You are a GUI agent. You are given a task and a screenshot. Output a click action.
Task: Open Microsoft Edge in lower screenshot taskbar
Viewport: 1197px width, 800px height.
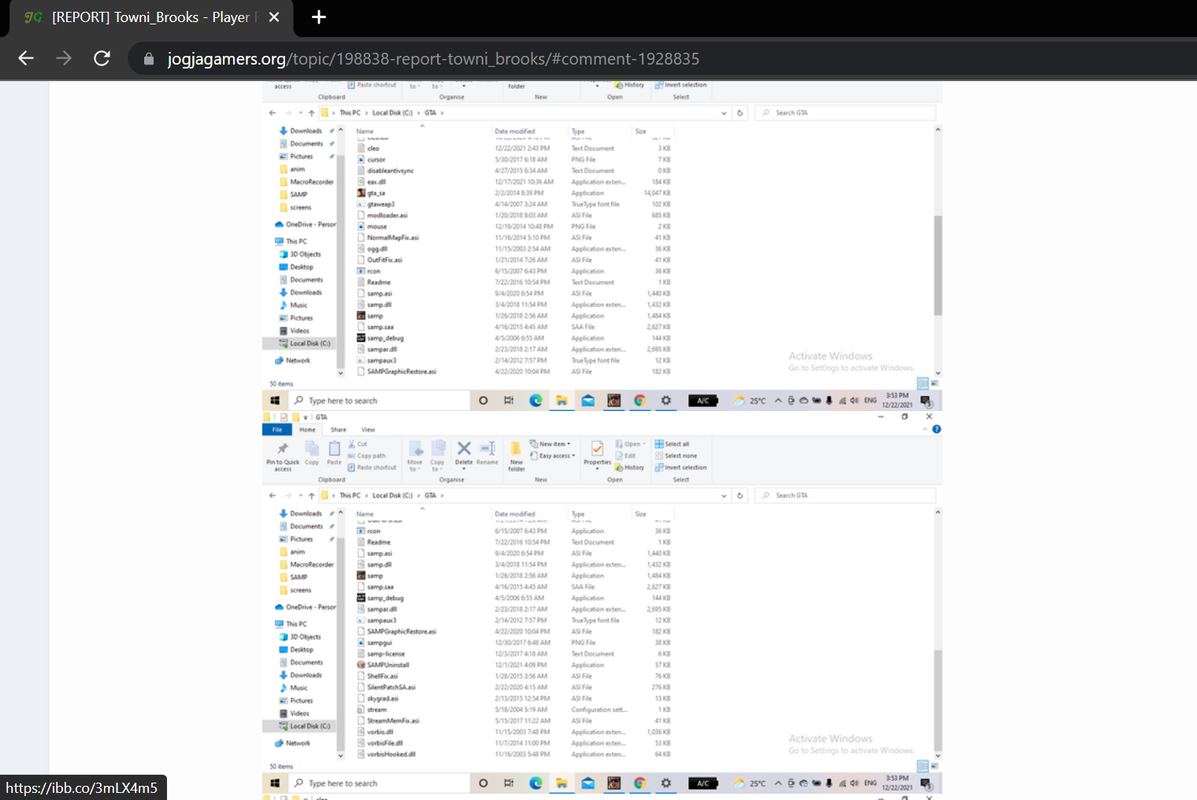tap(536, 783)
